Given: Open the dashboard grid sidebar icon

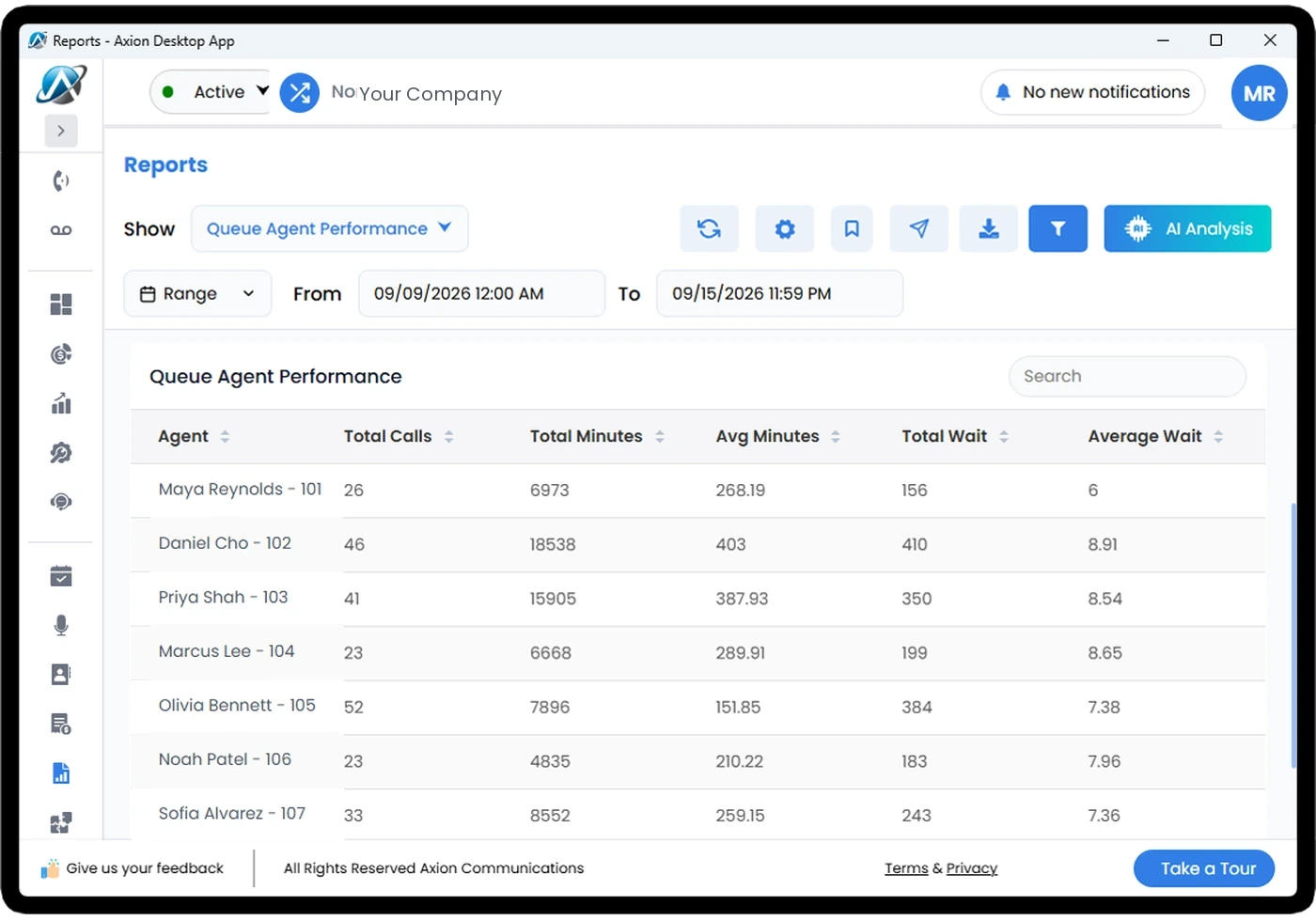Looking at the screenshot, I should point(61,304).
